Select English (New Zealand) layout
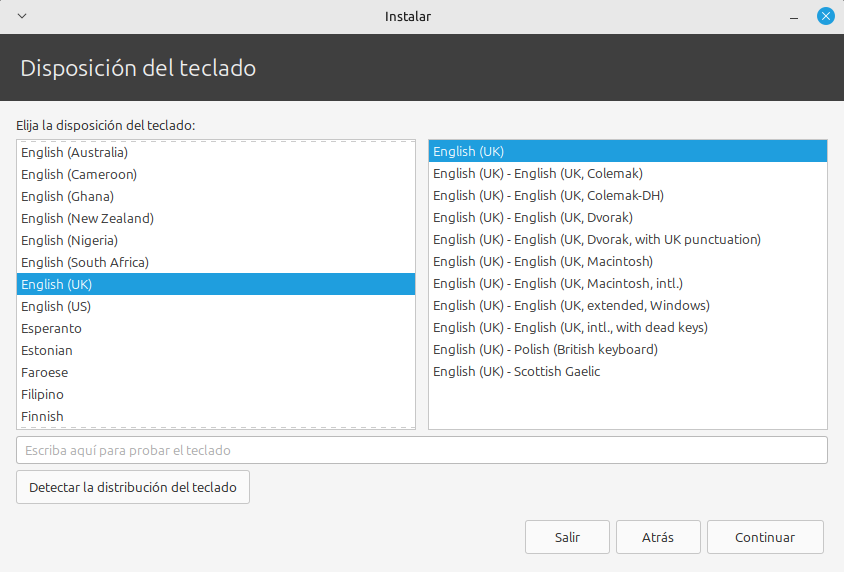Image resolution: width=844 pixels, height=572 pixels. [216, 218]
